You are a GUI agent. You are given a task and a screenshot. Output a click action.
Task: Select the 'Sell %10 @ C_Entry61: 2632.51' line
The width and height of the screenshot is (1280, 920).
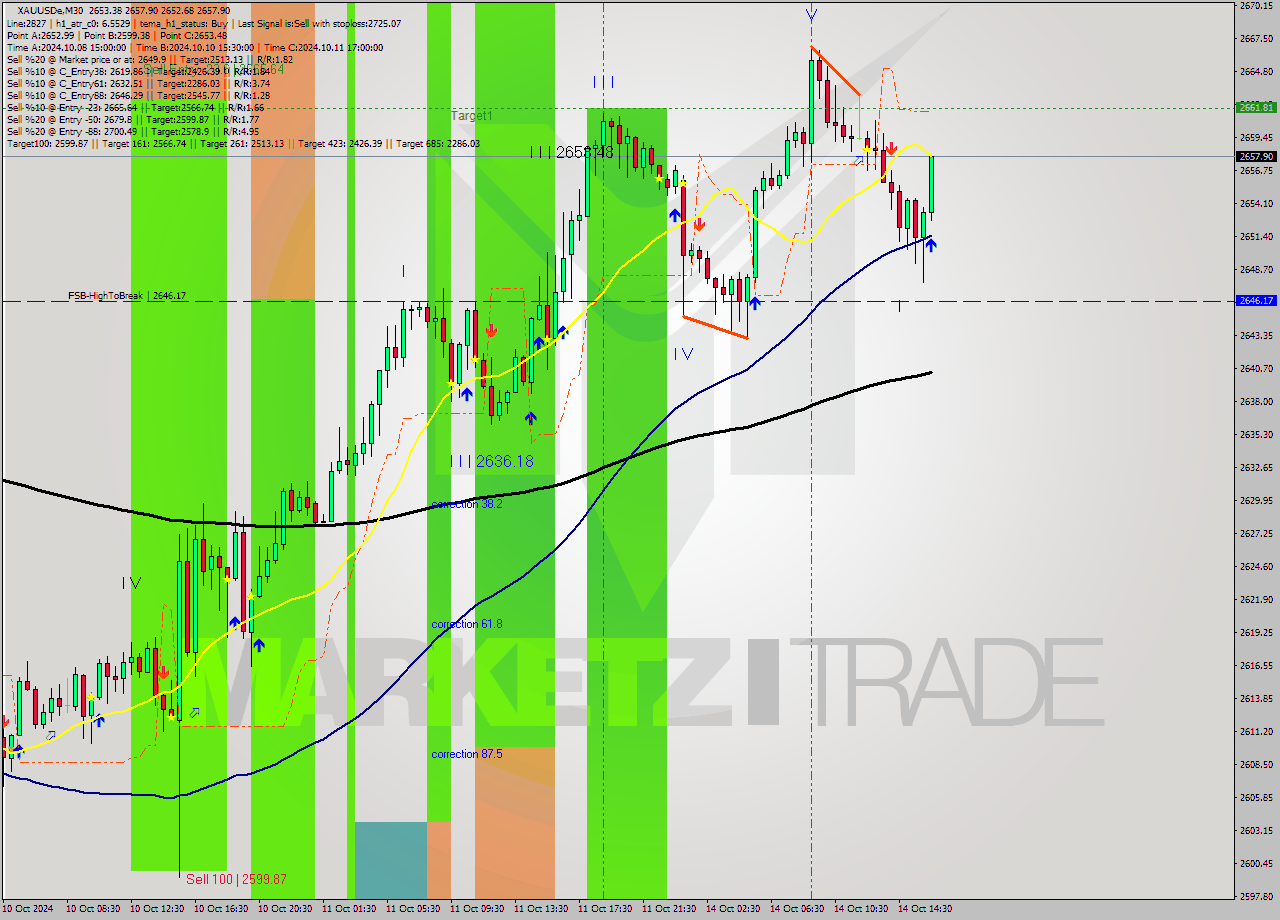137,83
